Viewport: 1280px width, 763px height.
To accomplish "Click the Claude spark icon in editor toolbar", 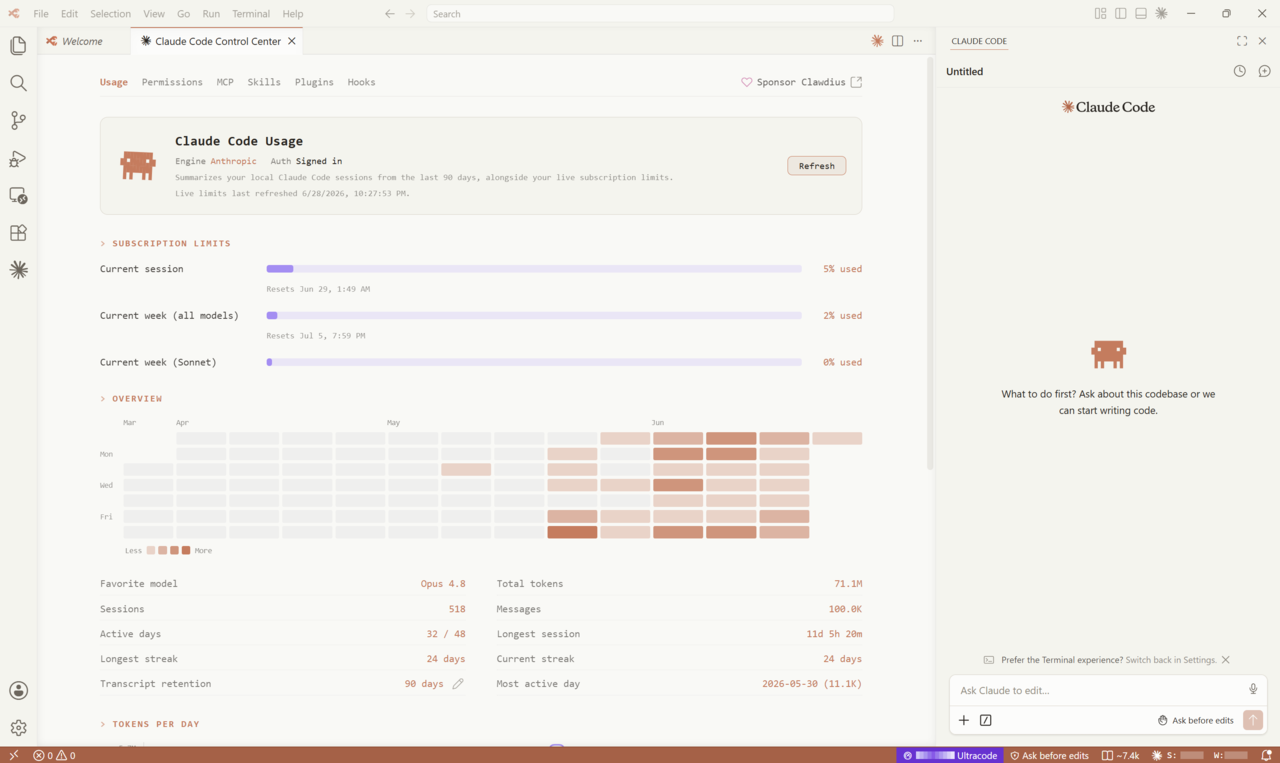I will 877,41.
